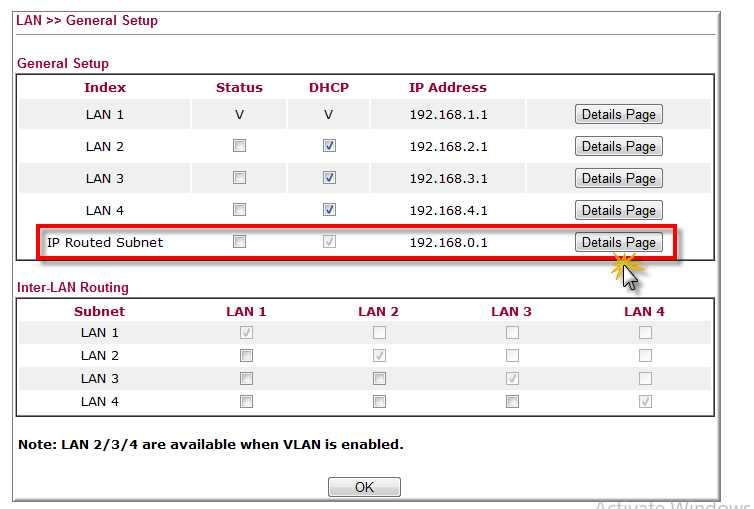Screen dimensions: 754x509
Task: Open Details Page for LAN 4
Action: [618, 210]
